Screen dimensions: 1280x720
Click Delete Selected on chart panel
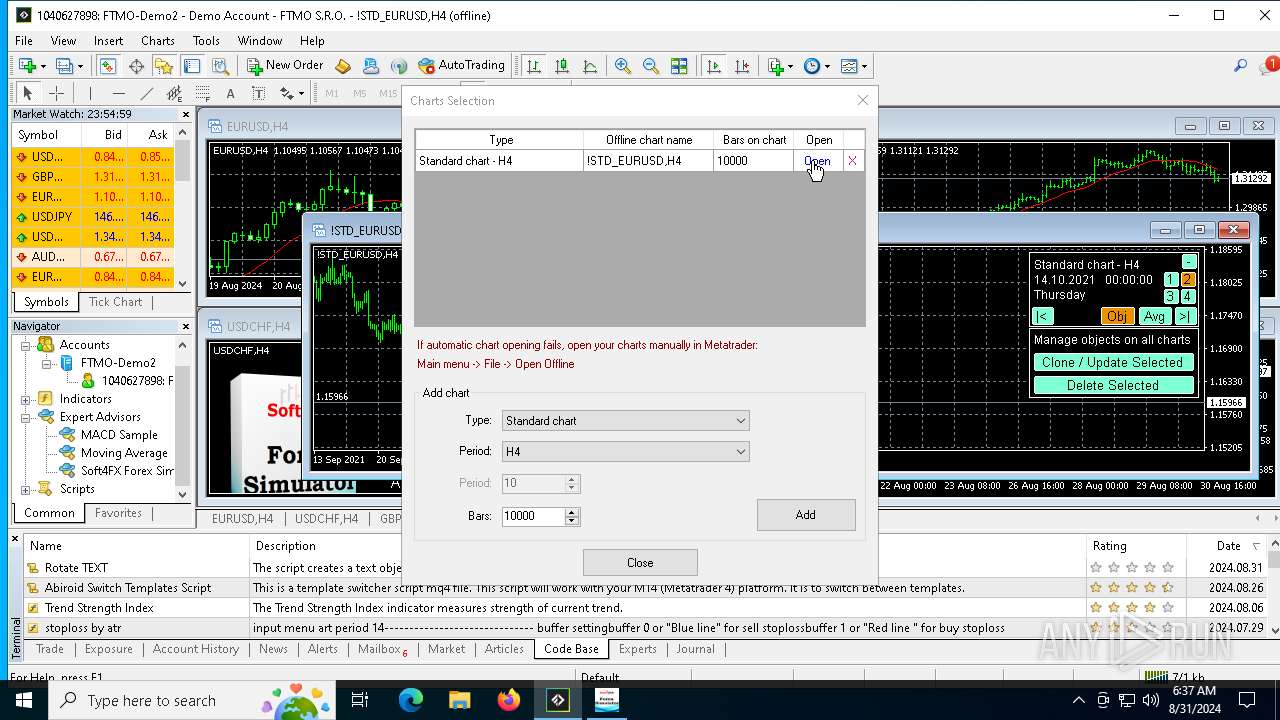coord(1112,386)
